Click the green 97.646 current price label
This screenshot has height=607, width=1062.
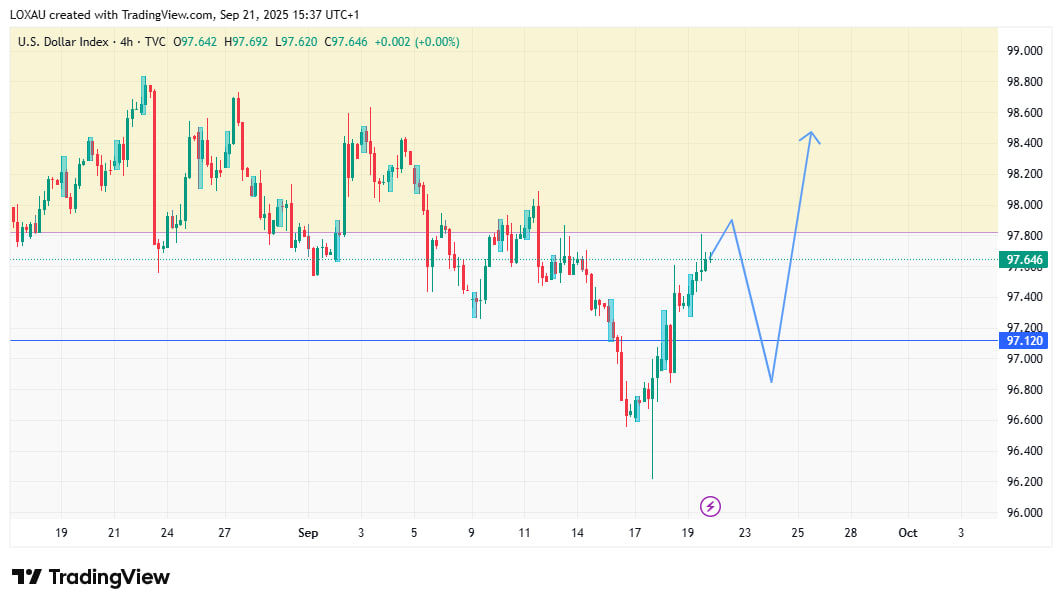click(1022, 260)
